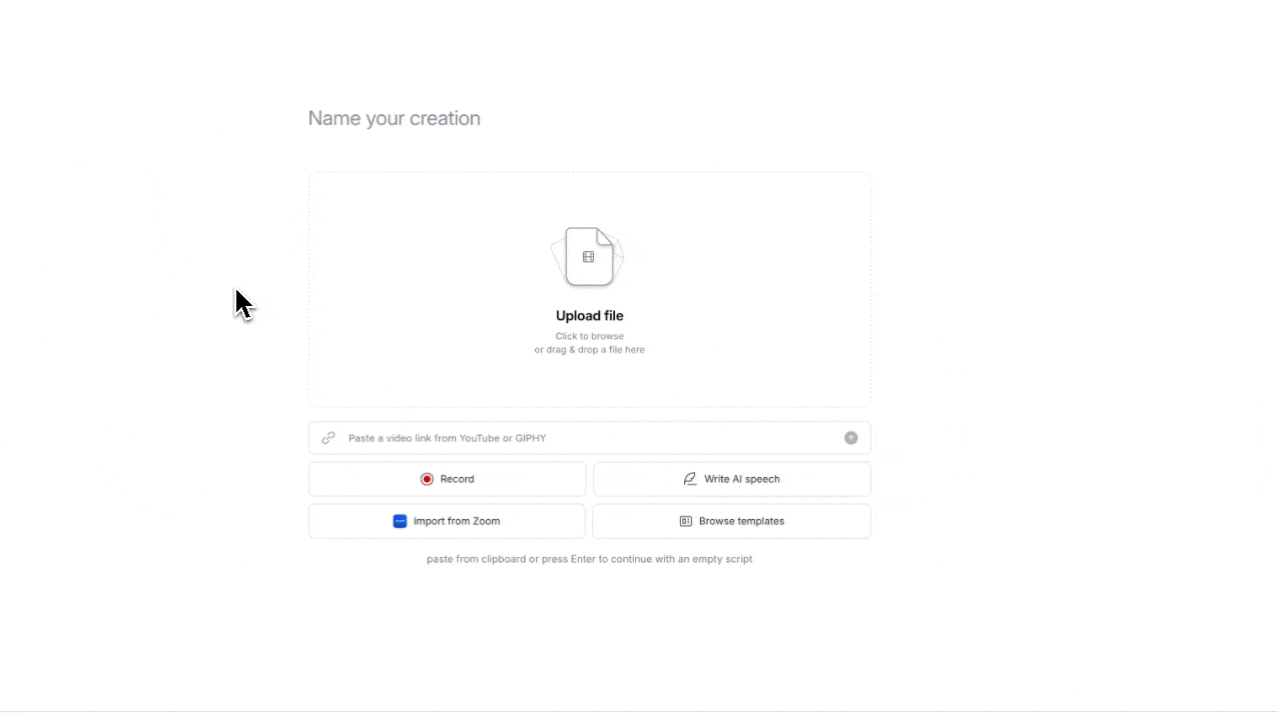Click the "paste from clipboard or press Enter" hint
Screen dimensions: 1278x718
(x=589, y=559)
